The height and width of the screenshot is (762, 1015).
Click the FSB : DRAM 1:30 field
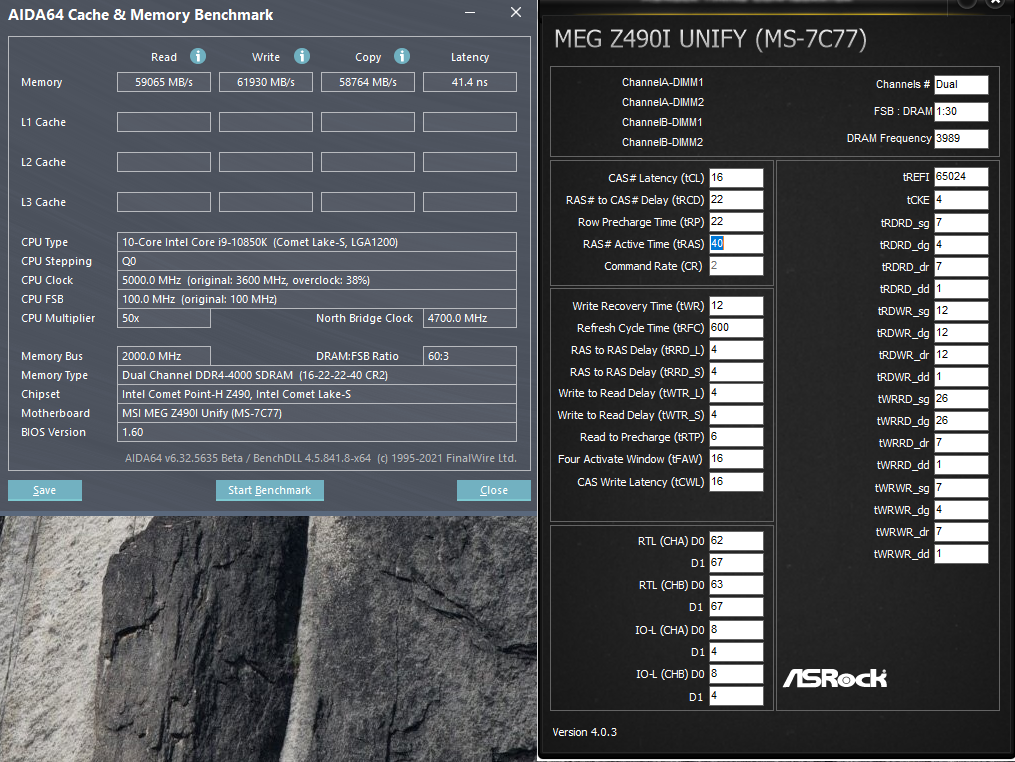961,111
